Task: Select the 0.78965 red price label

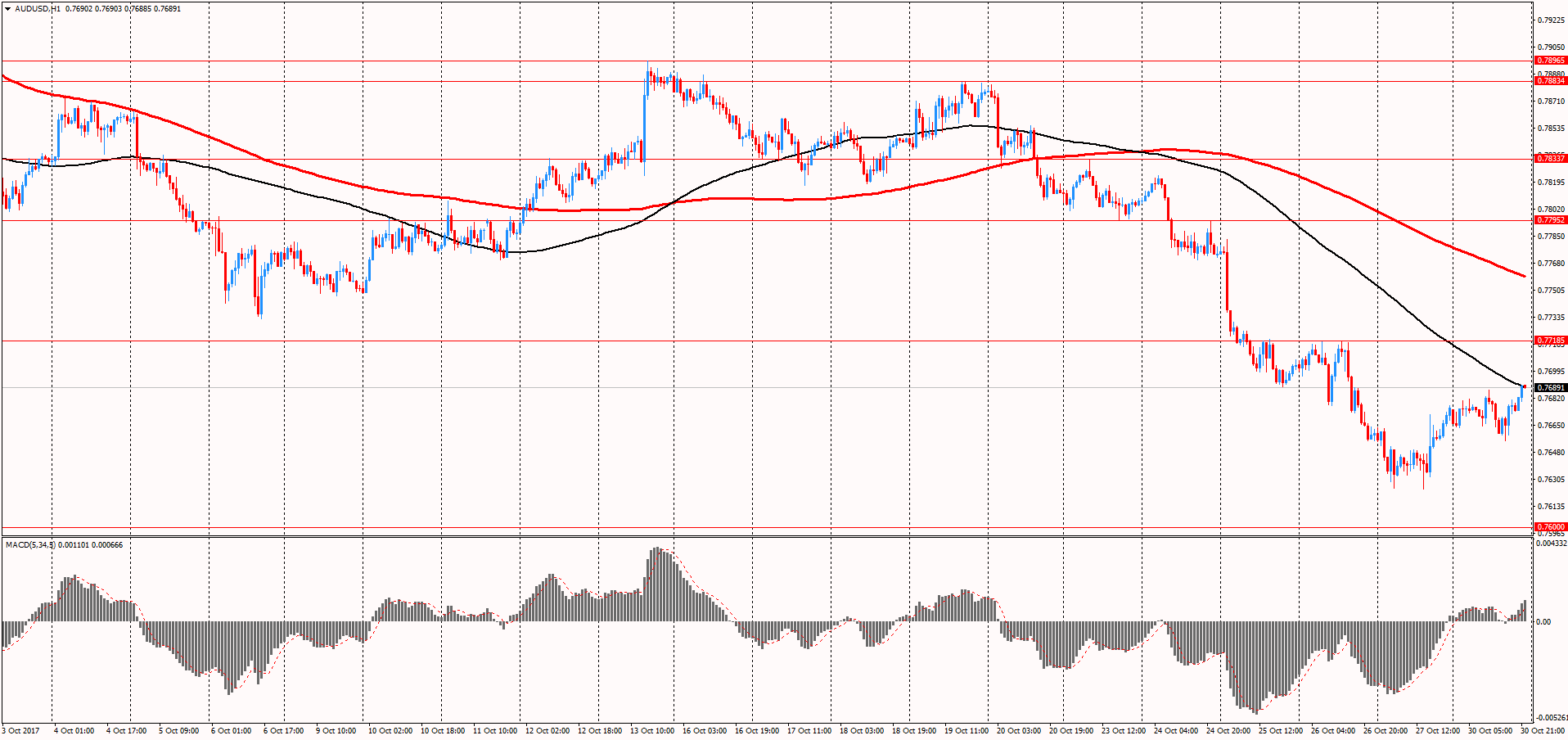Action: [1550, 61]
